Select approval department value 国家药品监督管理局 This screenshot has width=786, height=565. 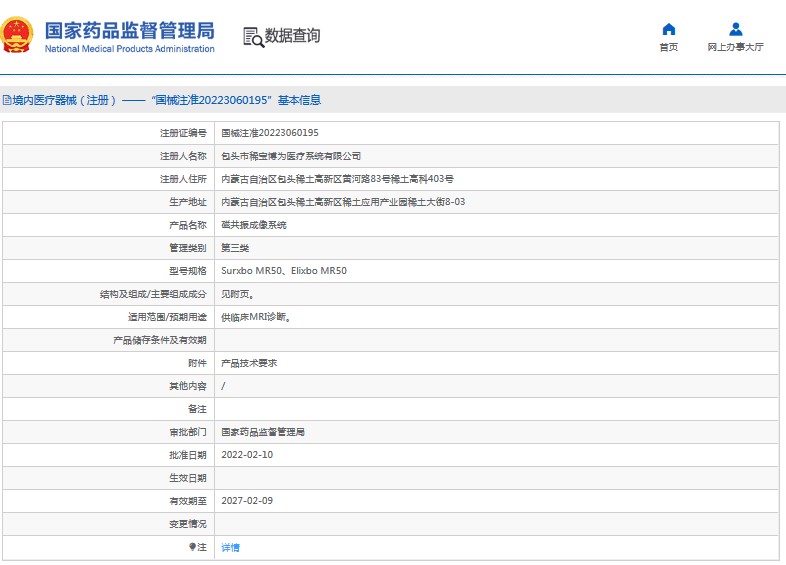[263, 432]
